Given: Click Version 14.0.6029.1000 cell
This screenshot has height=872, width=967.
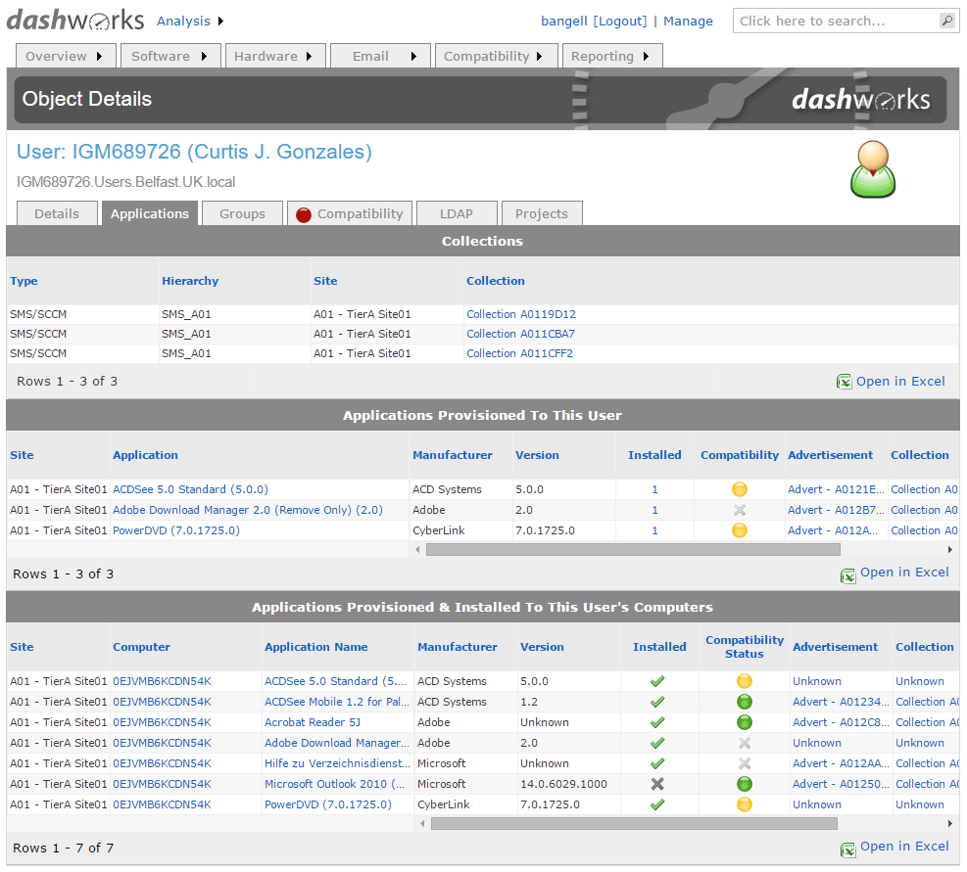Looking at the screenshot, I should [563, 784].
